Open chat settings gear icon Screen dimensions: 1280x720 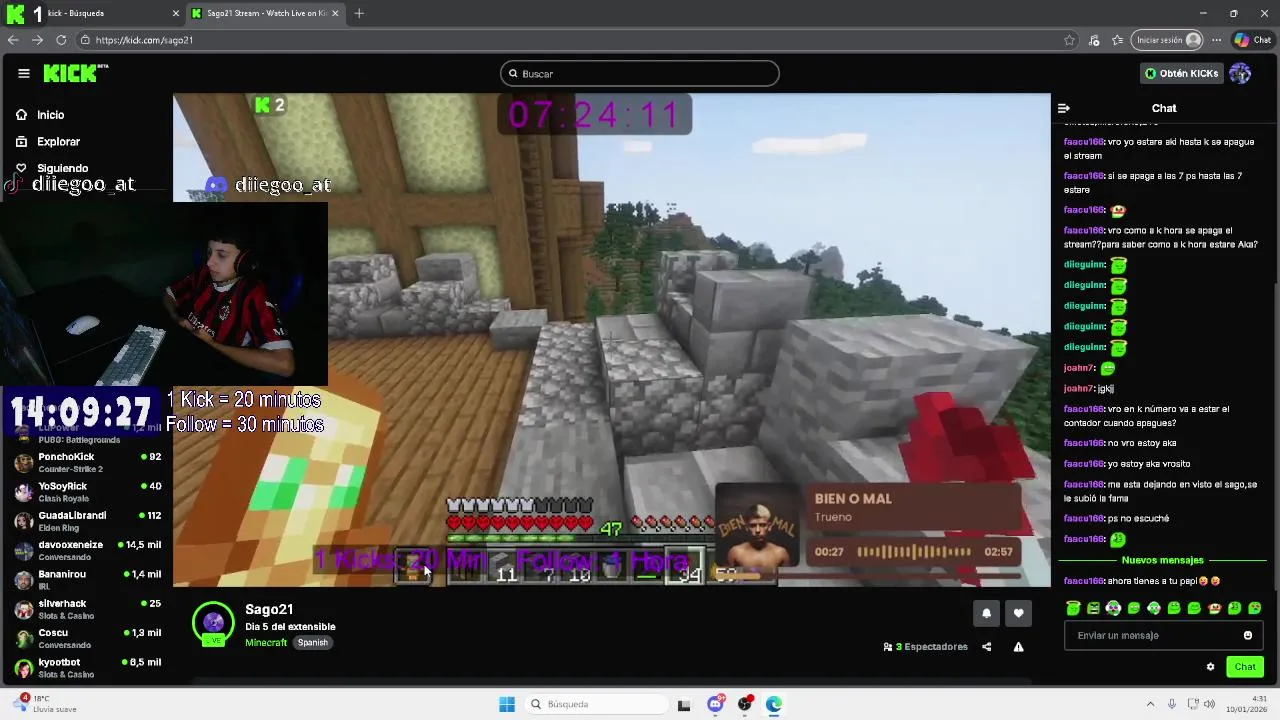click(1210, 667)
